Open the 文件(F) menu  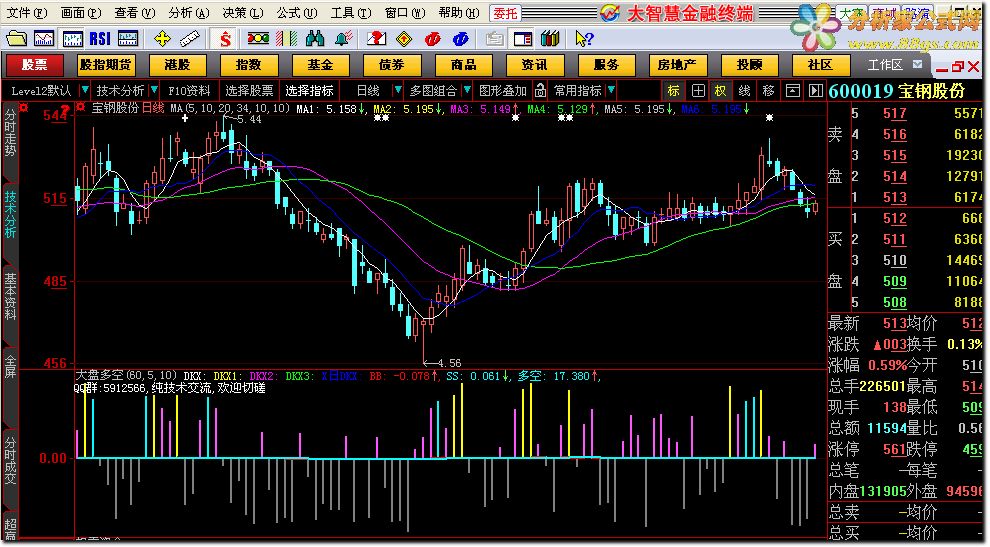(x=27, y=13)
